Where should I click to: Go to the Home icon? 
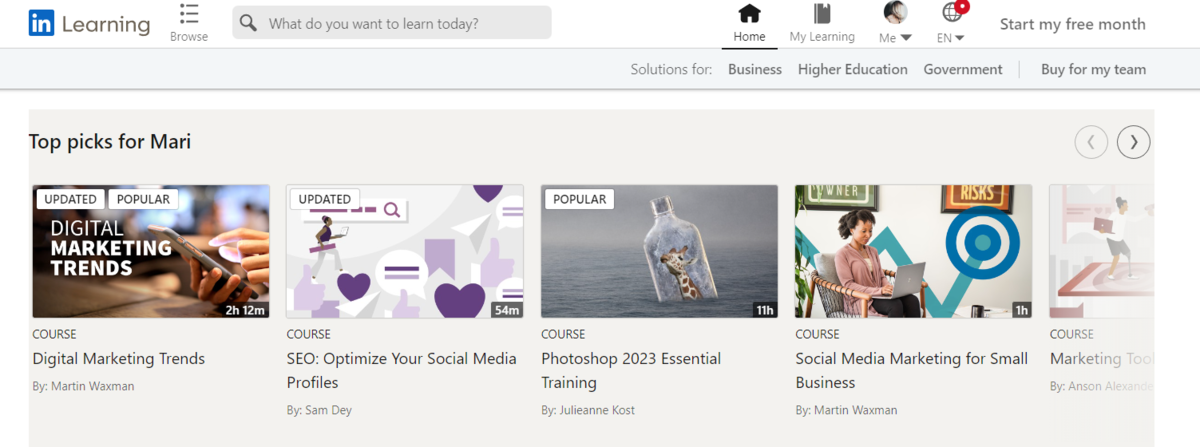pyautogui.click(x=749, y=14)
